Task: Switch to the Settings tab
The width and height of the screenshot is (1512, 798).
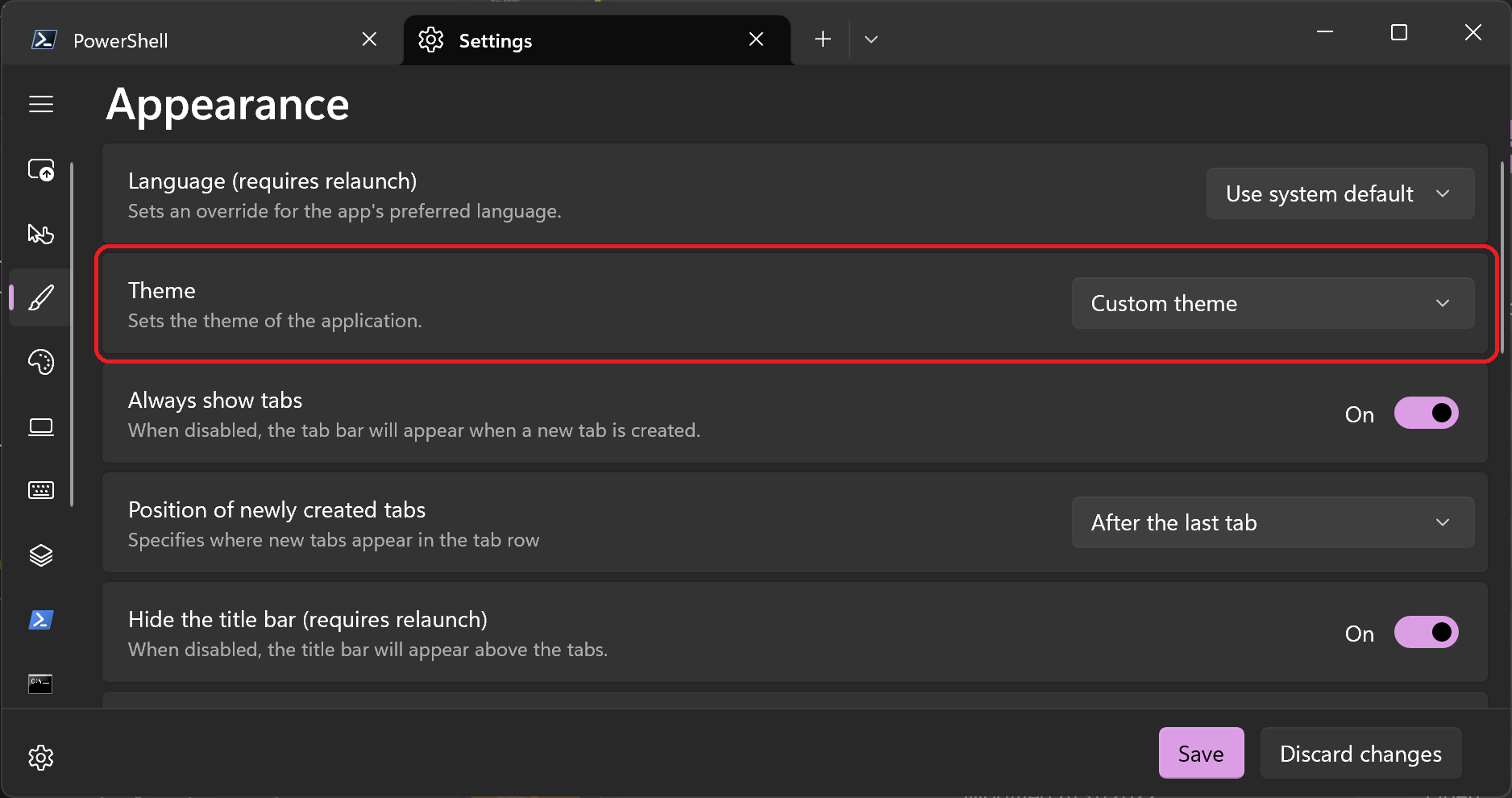Action: click(596, 40)
